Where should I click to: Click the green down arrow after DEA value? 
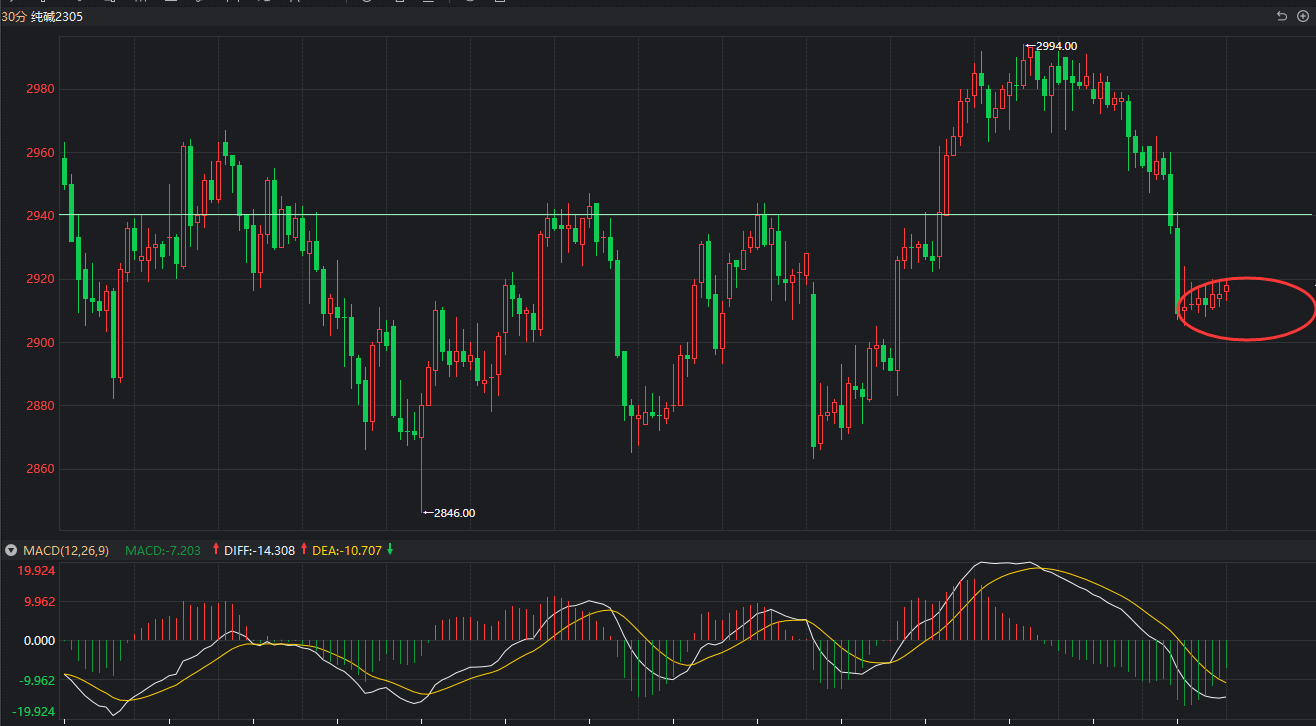(x=390, y=549)
